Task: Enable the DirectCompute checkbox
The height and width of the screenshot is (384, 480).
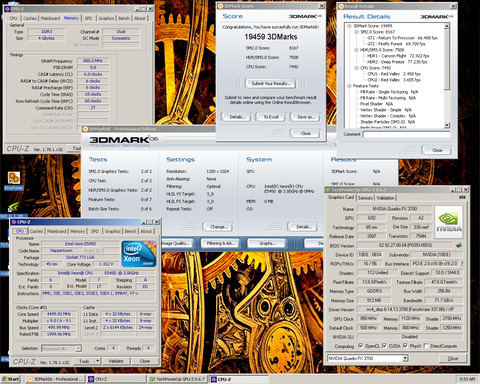Action: tap(426, 346)
